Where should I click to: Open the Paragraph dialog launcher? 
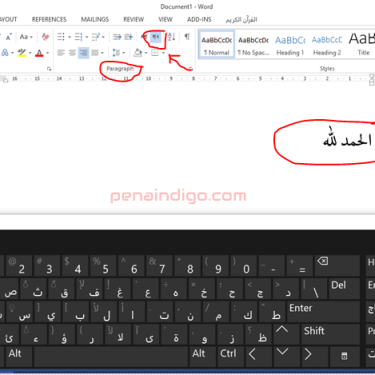pyautogui.click(x=190, y=69)
